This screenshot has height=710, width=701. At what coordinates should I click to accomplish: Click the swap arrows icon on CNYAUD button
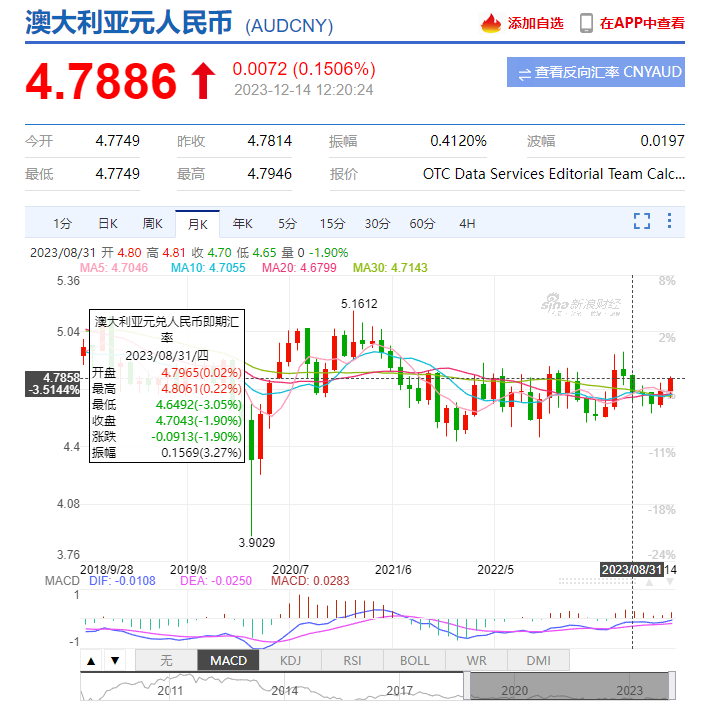pyautogui.click(x=524, y=73)
